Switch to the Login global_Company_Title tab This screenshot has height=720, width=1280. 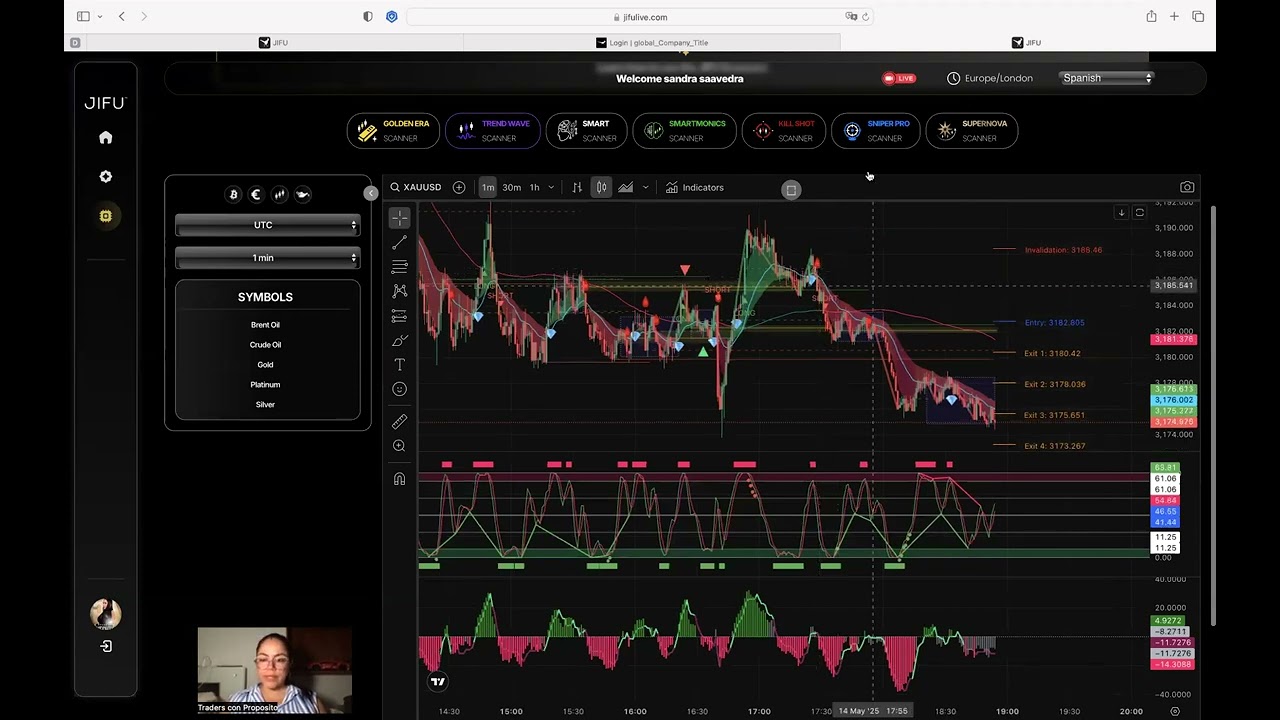point(652,43)
